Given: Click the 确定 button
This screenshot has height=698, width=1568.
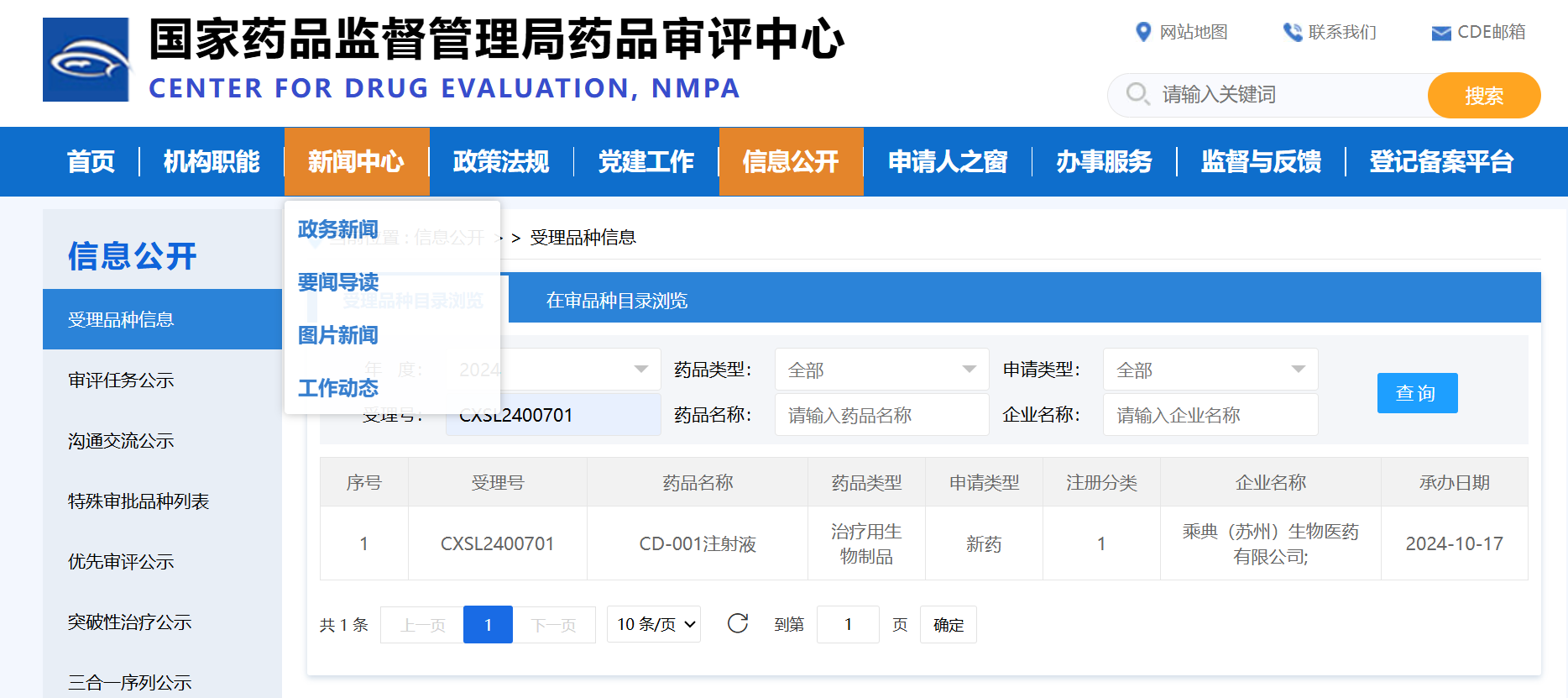Looking at the screenshot, I should point(949,624).
